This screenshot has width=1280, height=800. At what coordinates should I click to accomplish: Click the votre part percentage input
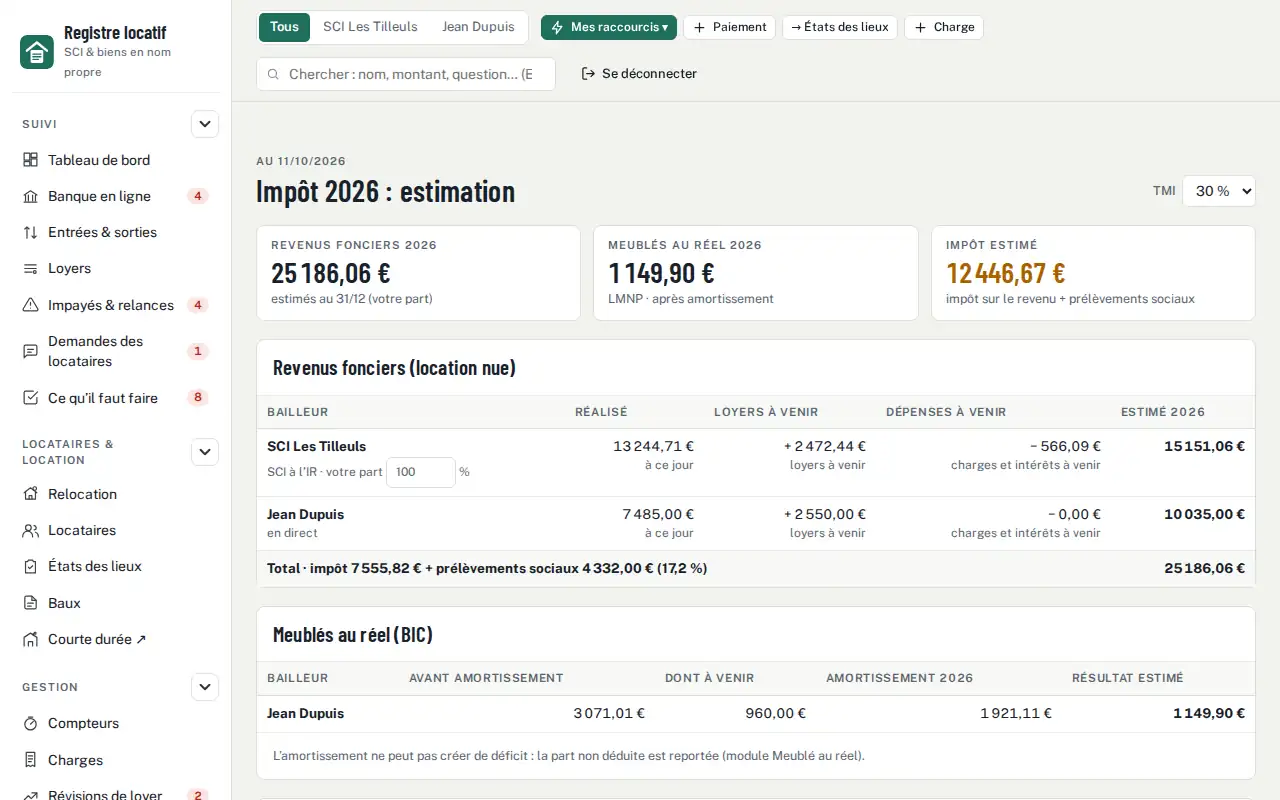[421, 472]
